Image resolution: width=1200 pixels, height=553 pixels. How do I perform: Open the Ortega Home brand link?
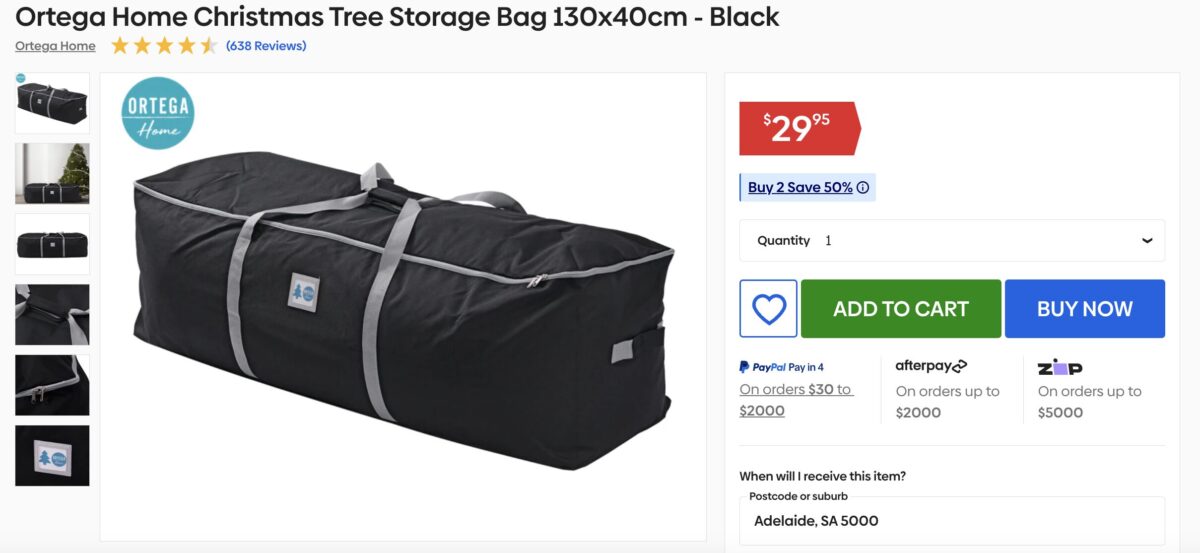pos(55,46)
